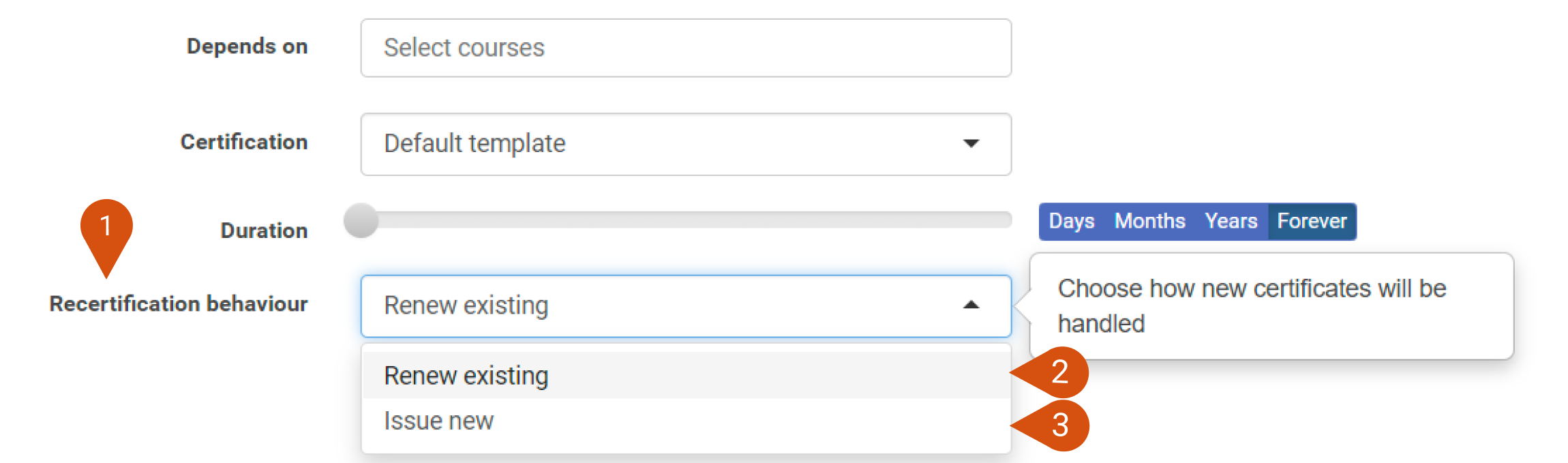This screenshot has height=463, width=1568.
Task: Select Days as duration unit
Action: point(1072,221)
